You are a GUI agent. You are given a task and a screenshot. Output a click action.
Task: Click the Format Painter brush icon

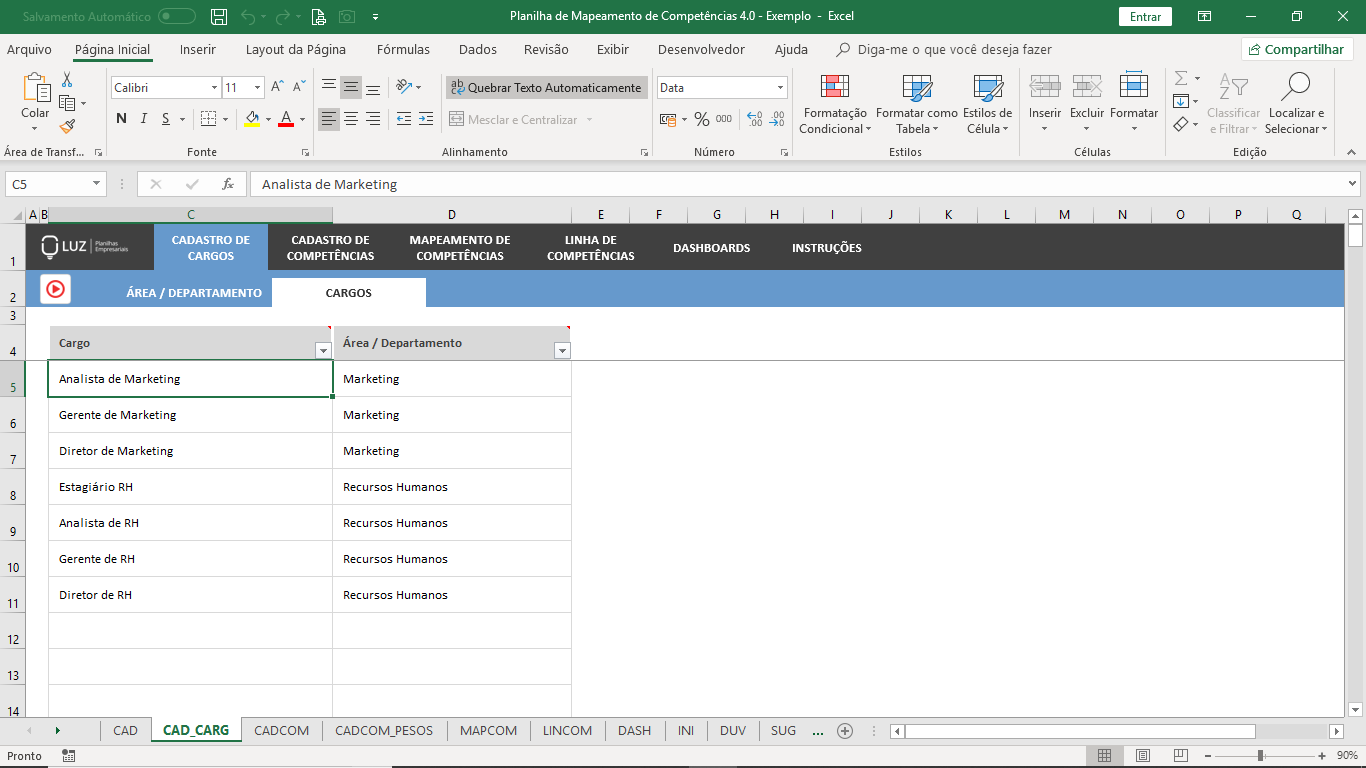(x=67, y=127)
